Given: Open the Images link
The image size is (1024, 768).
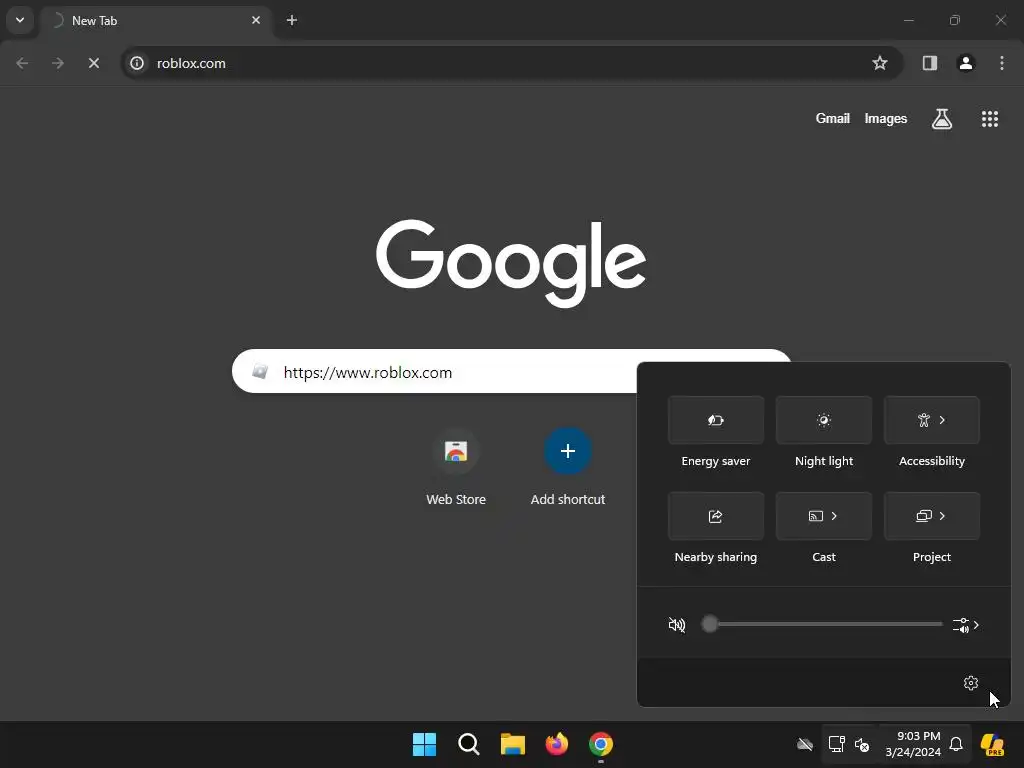Looking at the screenshot, I should pos(886,118).
